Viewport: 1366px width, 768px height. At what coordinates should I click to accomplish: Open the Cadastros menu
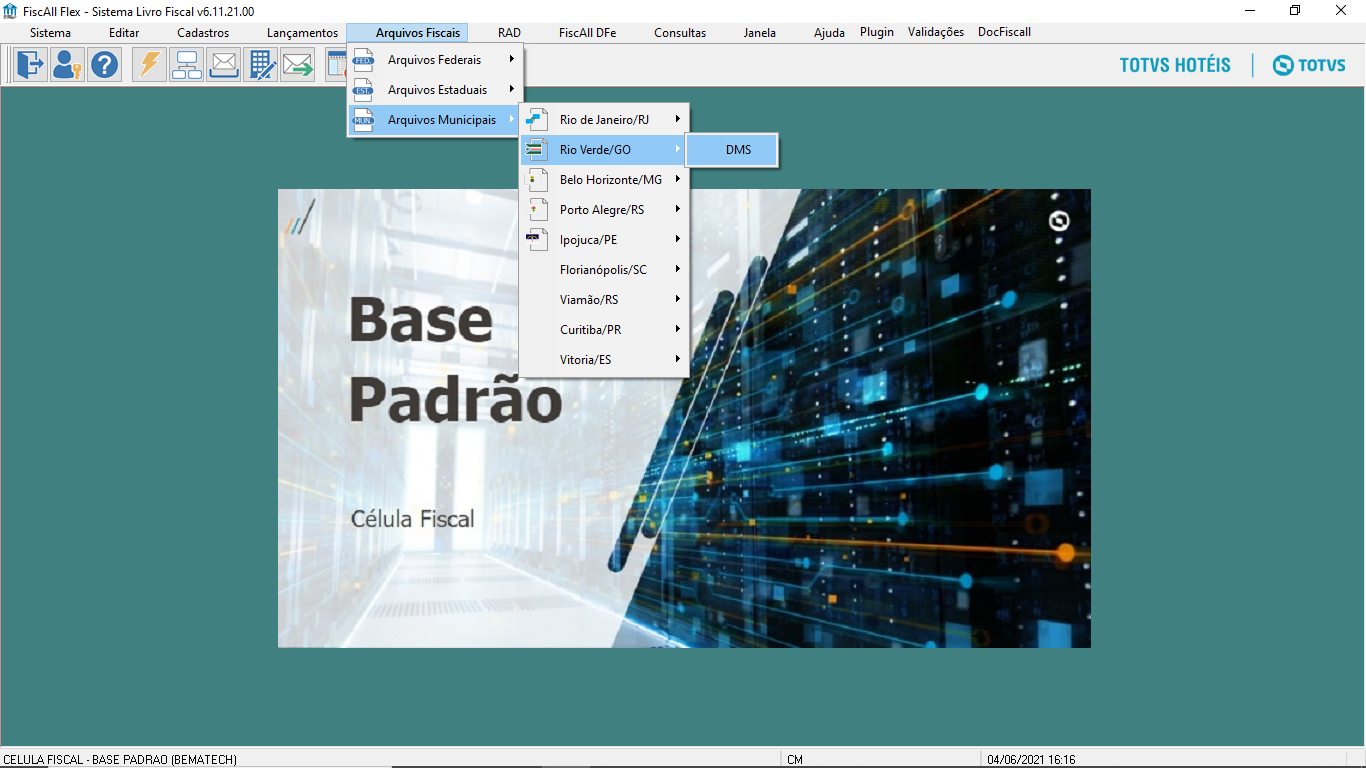[203, 33]
